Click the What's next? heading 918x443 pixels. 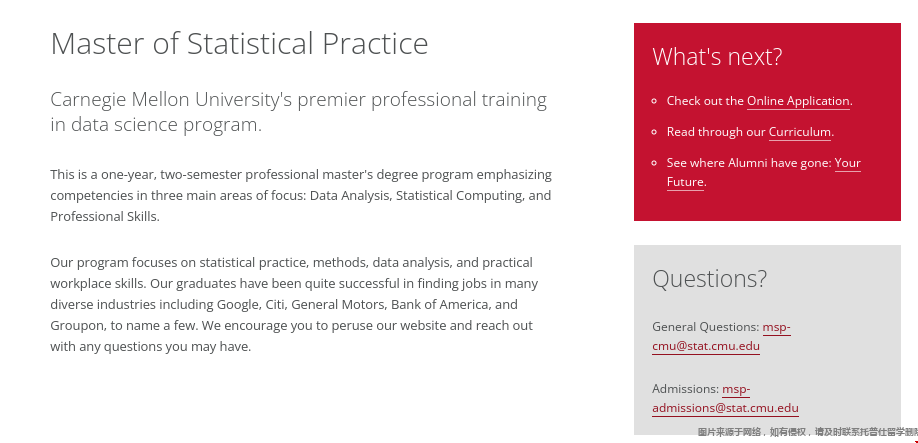pyautogui.click(x=717, y=57)
